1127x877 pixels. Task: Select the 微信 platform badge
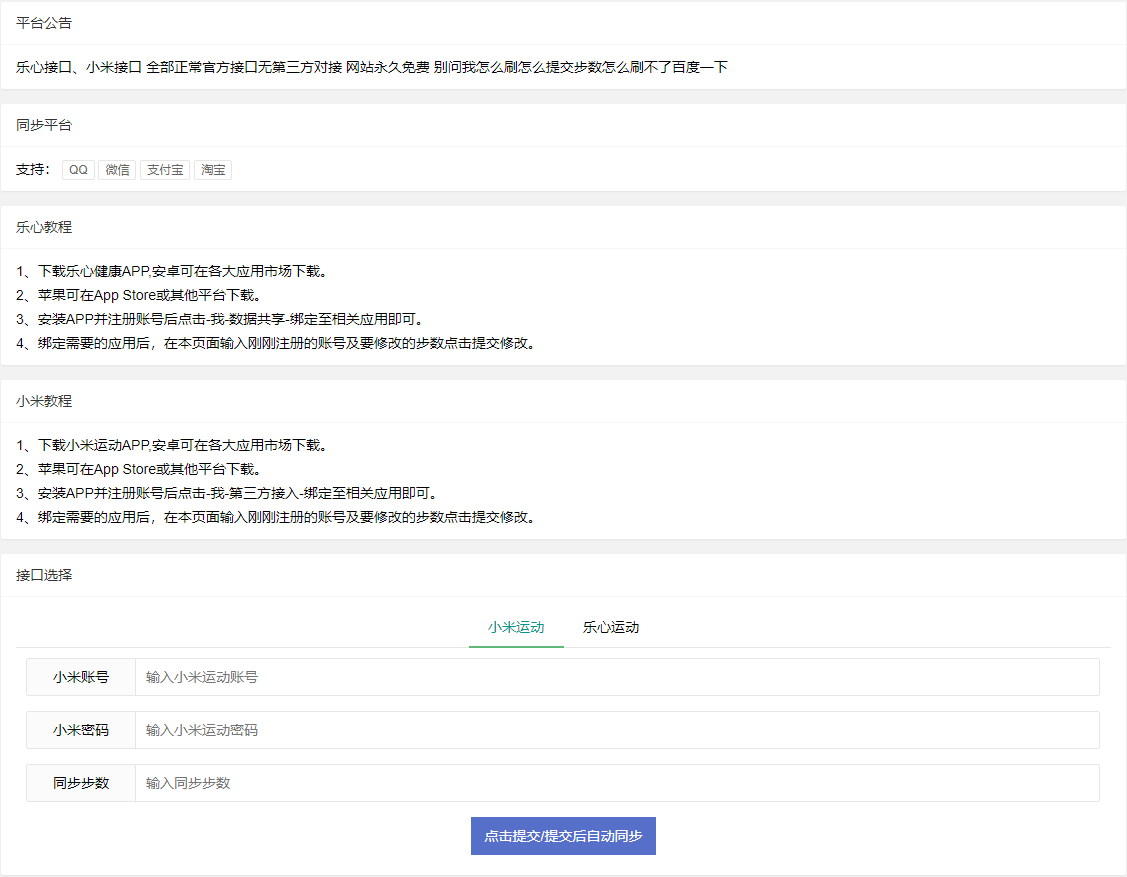[117, 169]
